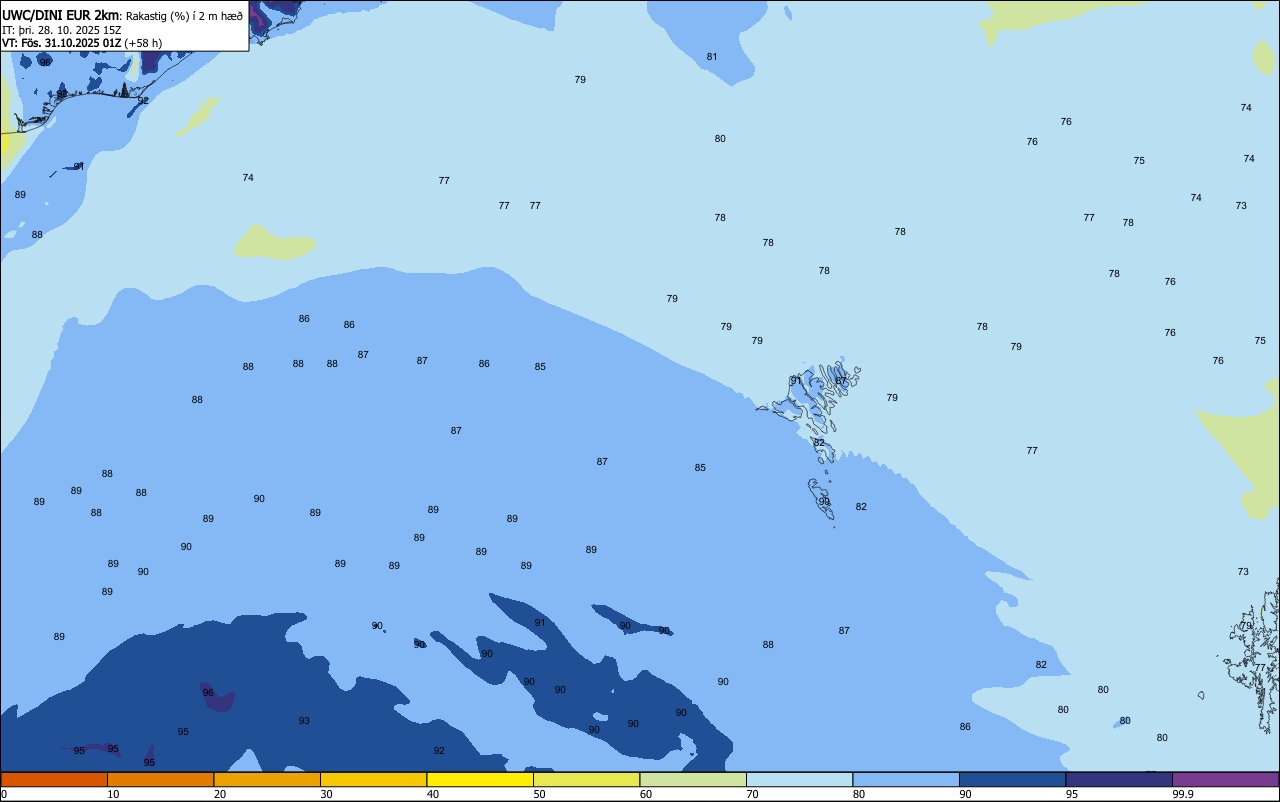Click the legend tick label '70'
Viewport: 1280px width, 802px height.
point(752,794)
